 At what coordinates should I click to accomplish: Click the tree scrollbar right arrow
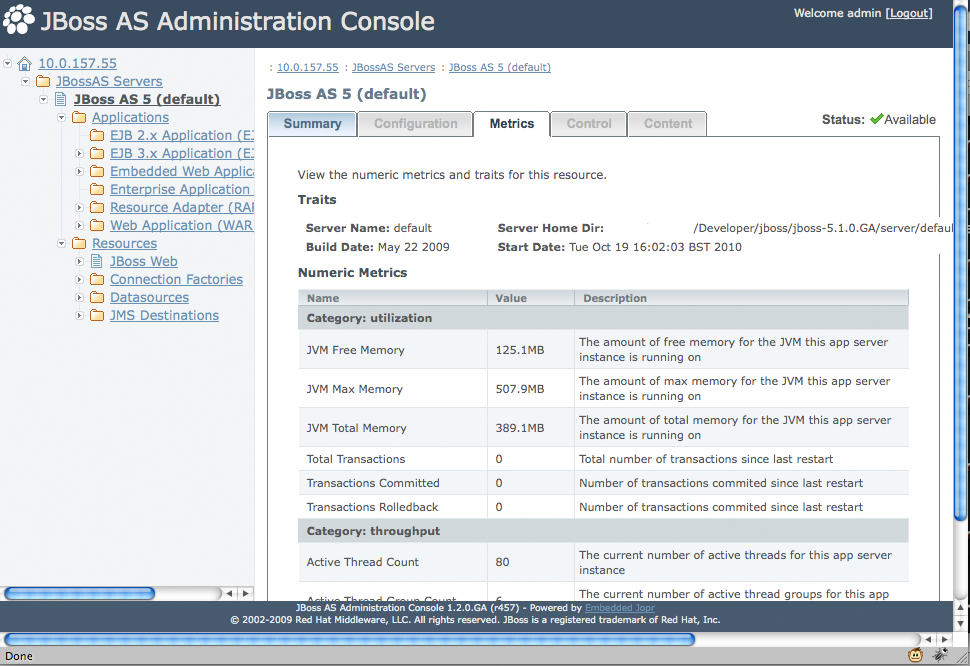coord(246,594)
